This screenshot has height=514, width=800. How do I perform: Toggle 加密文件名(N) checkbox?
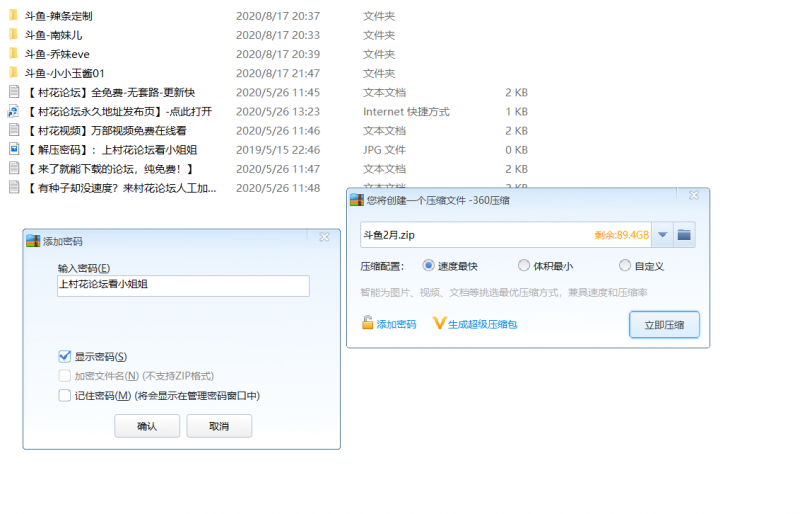pos(64,376)
